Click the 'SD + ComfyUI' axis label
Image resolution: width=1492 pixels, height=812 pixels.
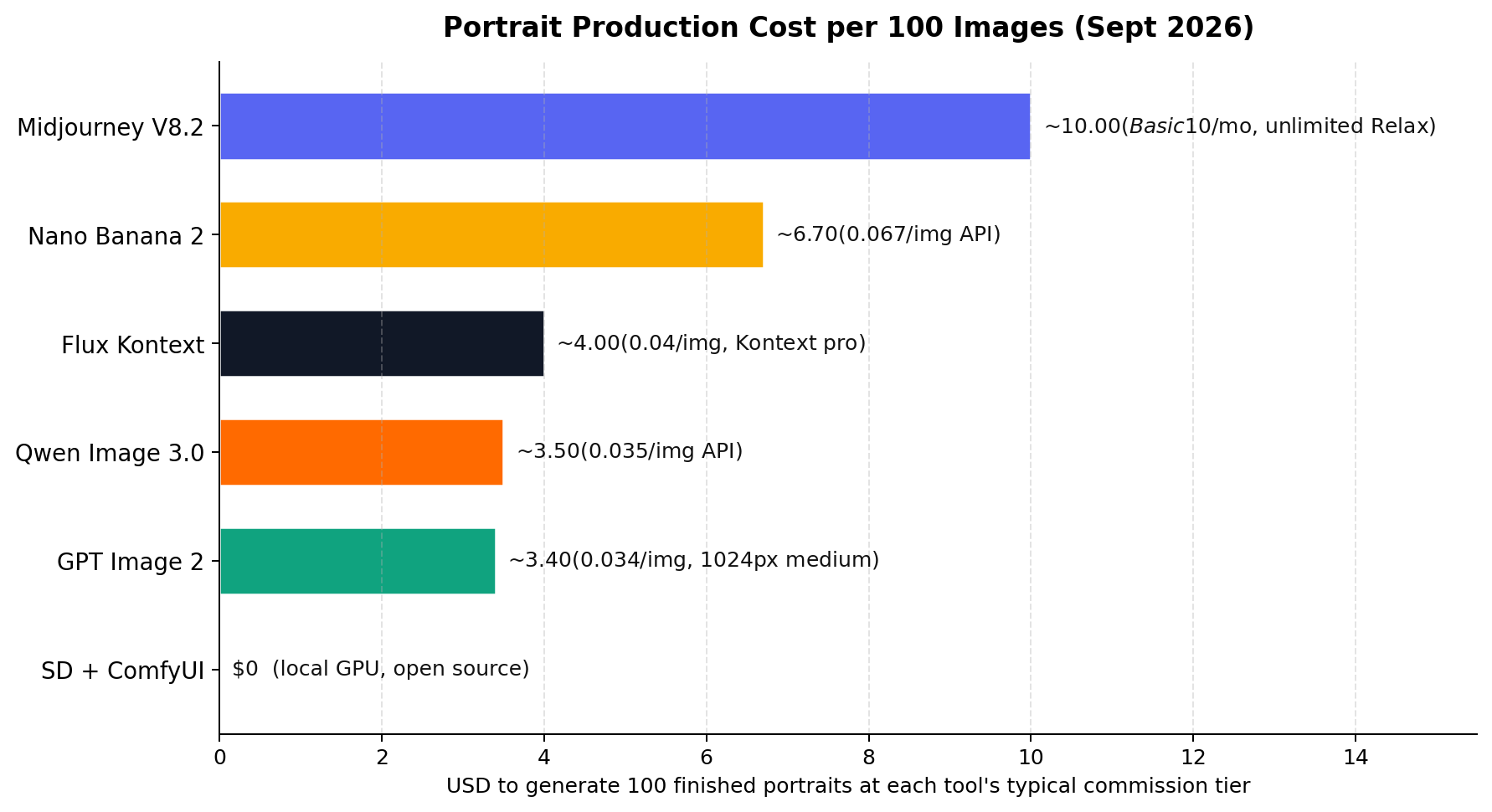click(x=122, y=671)
